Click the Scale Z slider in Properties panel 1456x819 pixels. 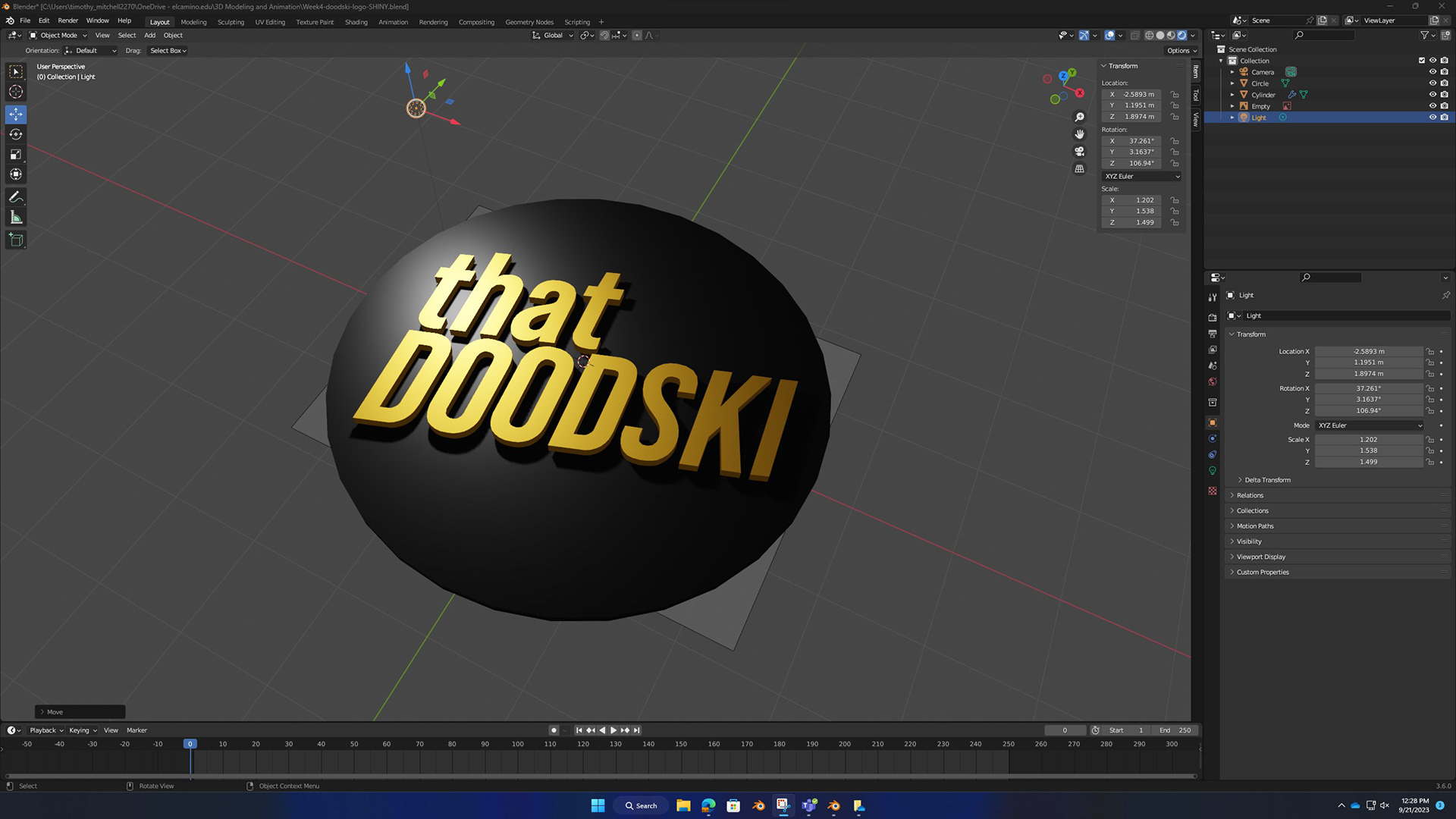point(1369,462)
